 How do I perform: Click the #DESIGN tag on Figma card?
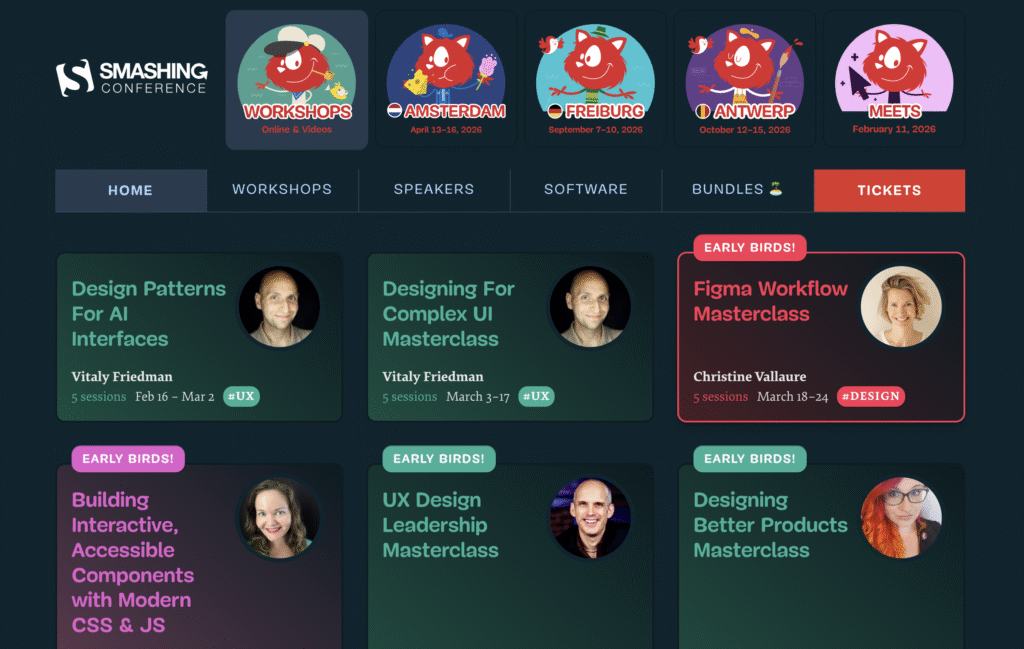pos(871,396)
